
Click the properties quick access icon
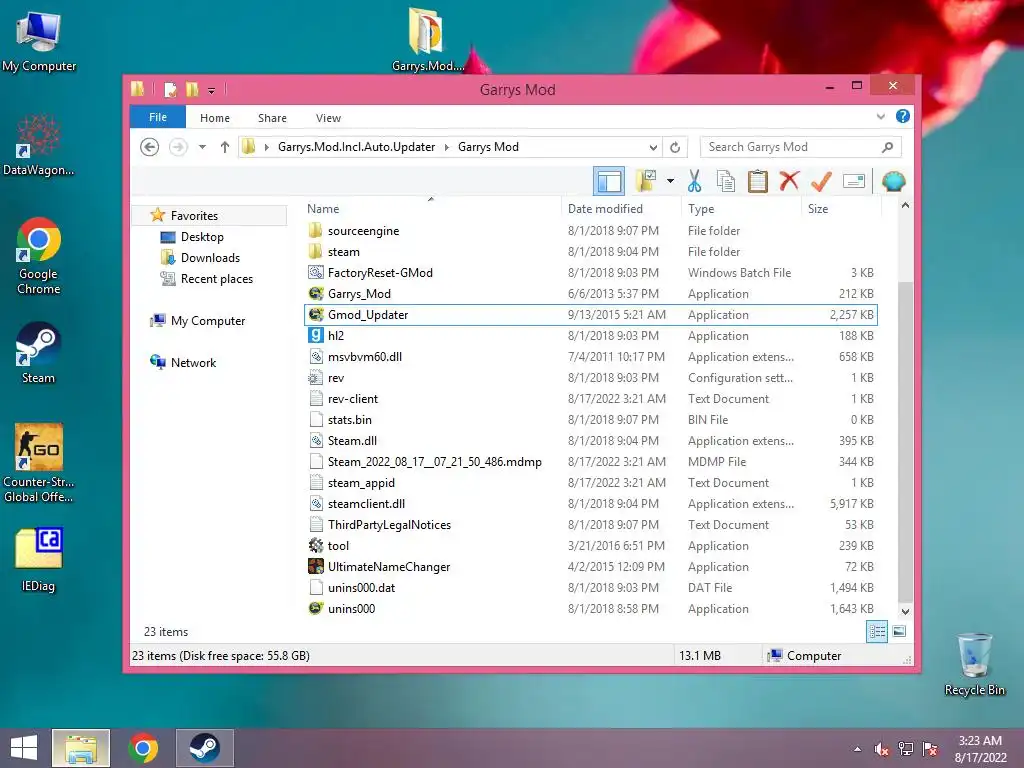[x=170, y=89]
